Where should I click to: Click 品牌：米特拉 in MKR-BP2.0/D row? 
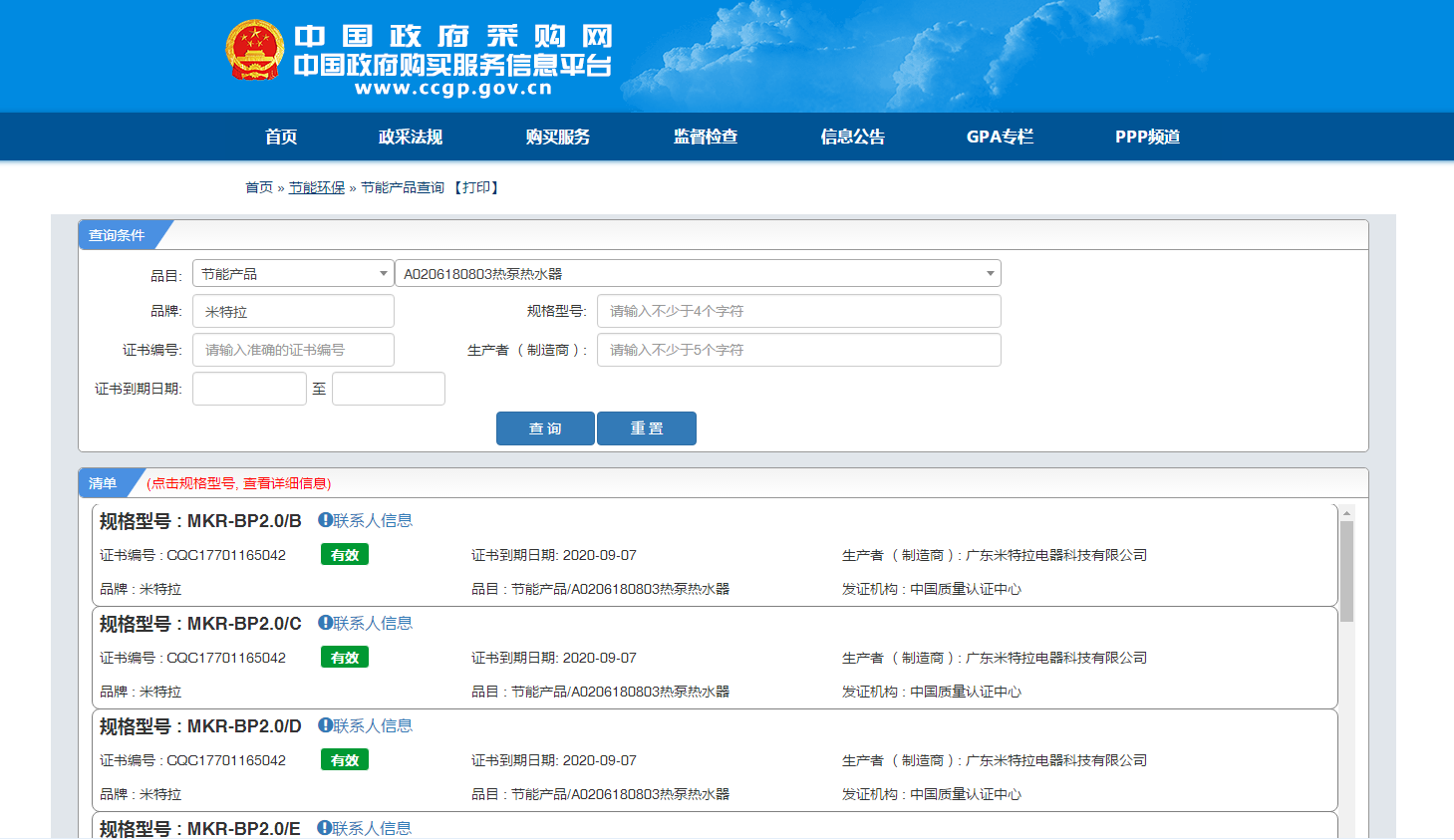click(x=141, y=794)
